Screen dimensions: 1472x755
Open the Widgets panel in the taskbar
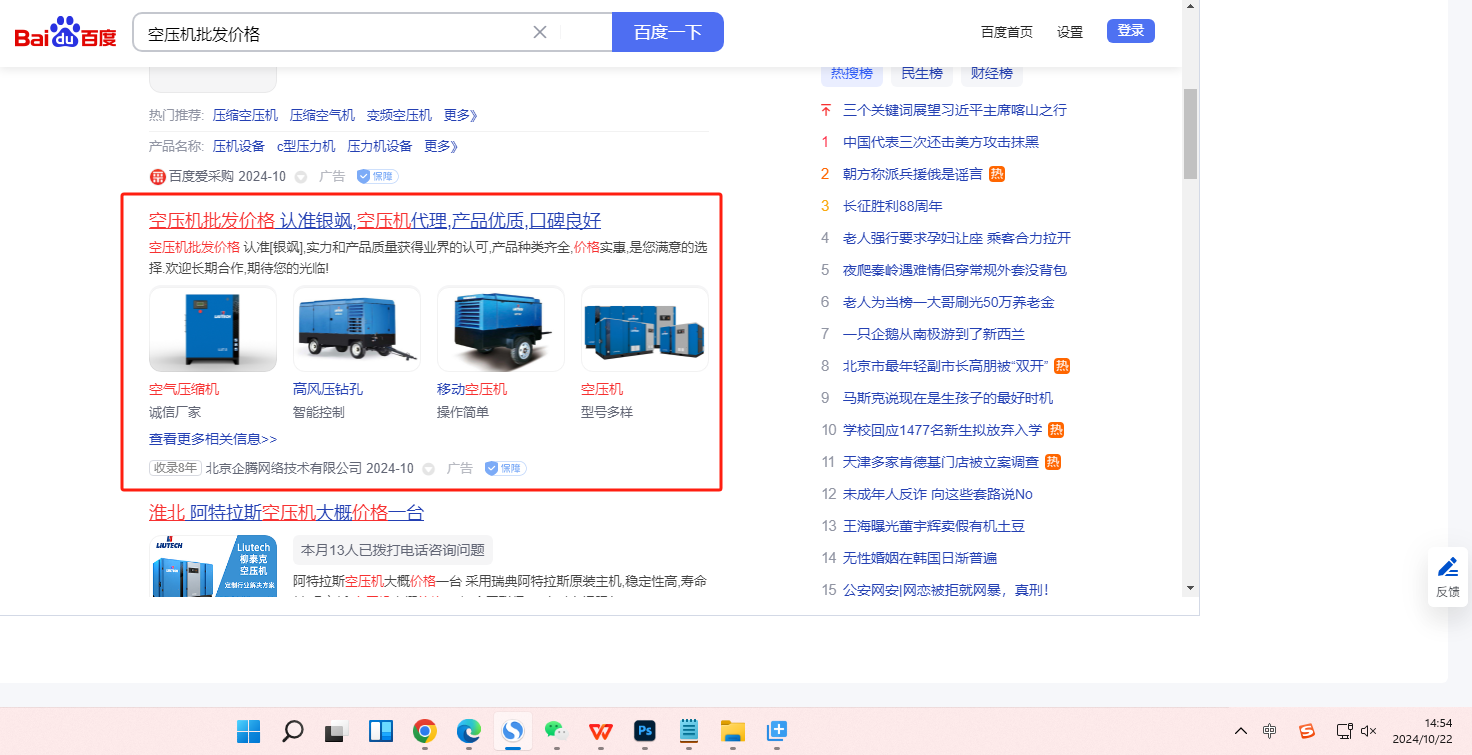tap(381, 731)
